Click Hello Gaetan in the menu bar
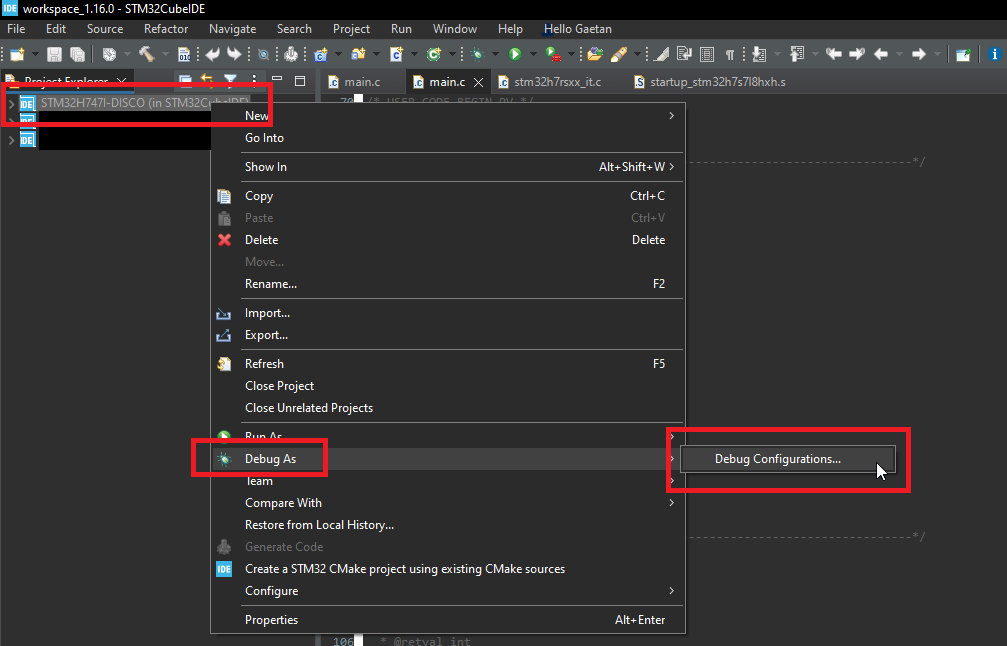The image size is (1007, 646). (x=578, y=29)
